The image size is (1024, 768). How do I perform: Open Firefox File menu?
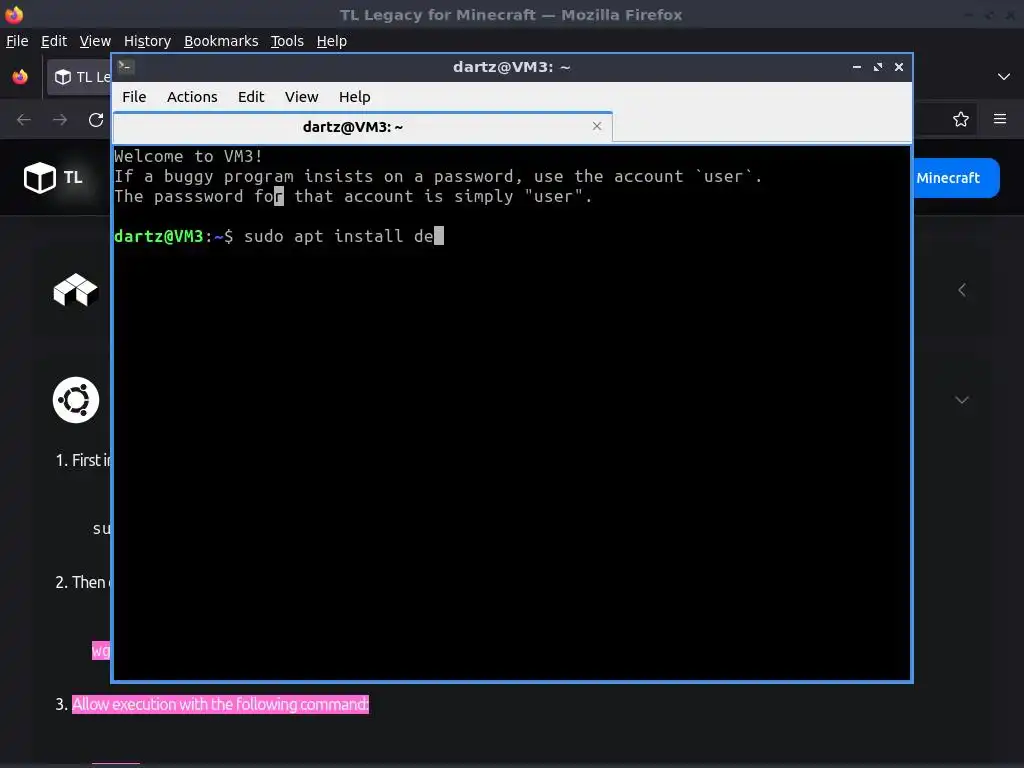point(17,41)
